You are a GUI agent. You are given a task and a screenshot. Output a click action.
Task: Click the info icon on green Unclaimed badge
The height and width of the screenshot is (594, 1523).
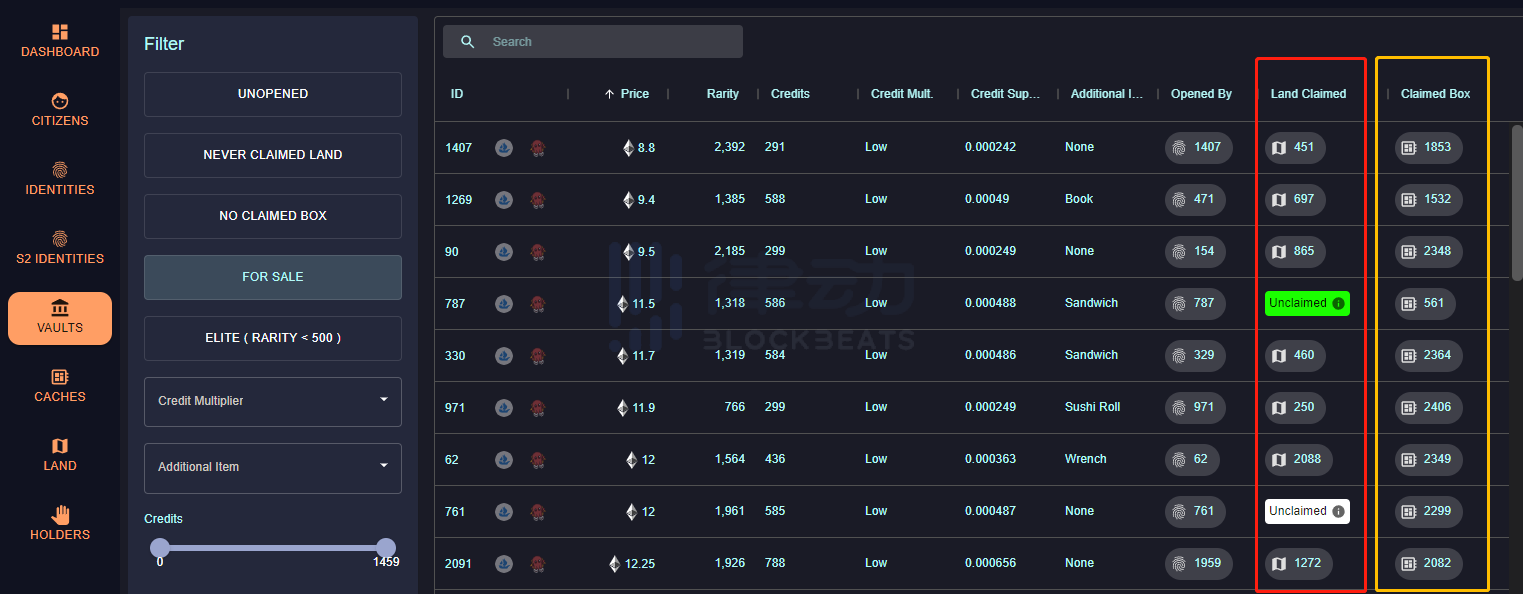coord(1338,303)
